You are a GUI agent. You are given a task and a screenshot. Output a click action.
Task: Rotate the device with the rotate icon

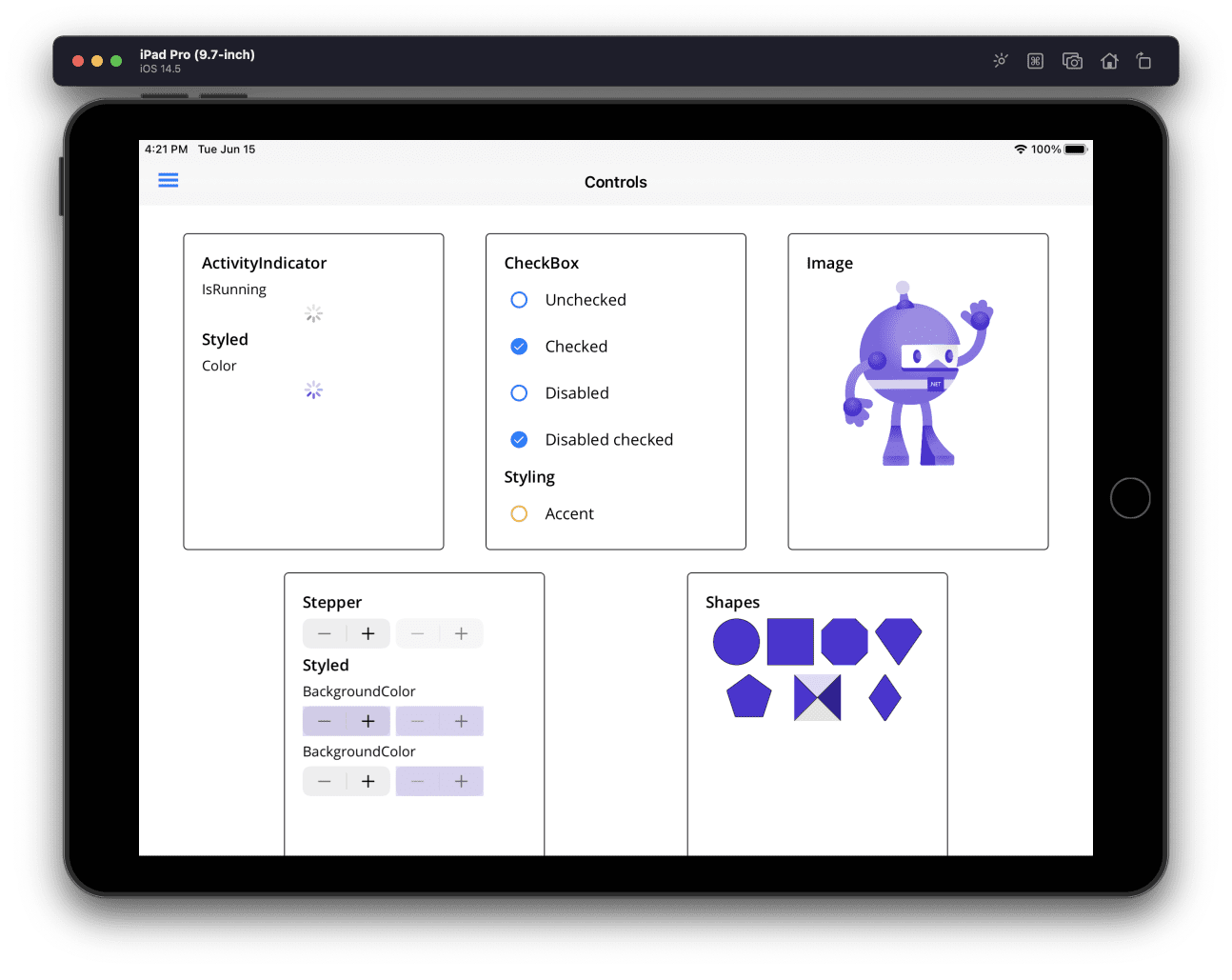(x=1144, y=61)
